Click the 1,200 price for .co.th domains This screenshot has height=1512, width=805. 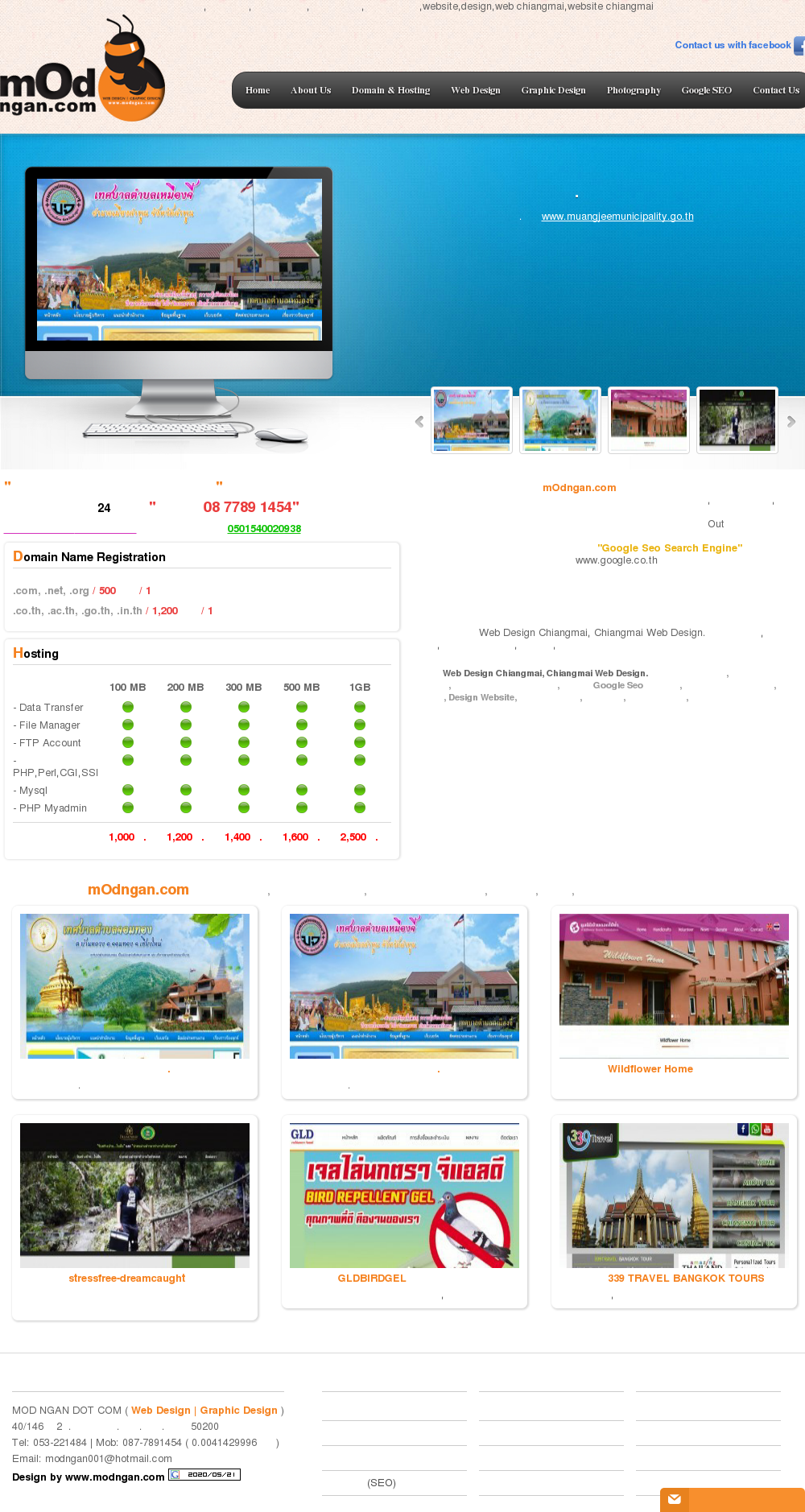pos(165,611)
